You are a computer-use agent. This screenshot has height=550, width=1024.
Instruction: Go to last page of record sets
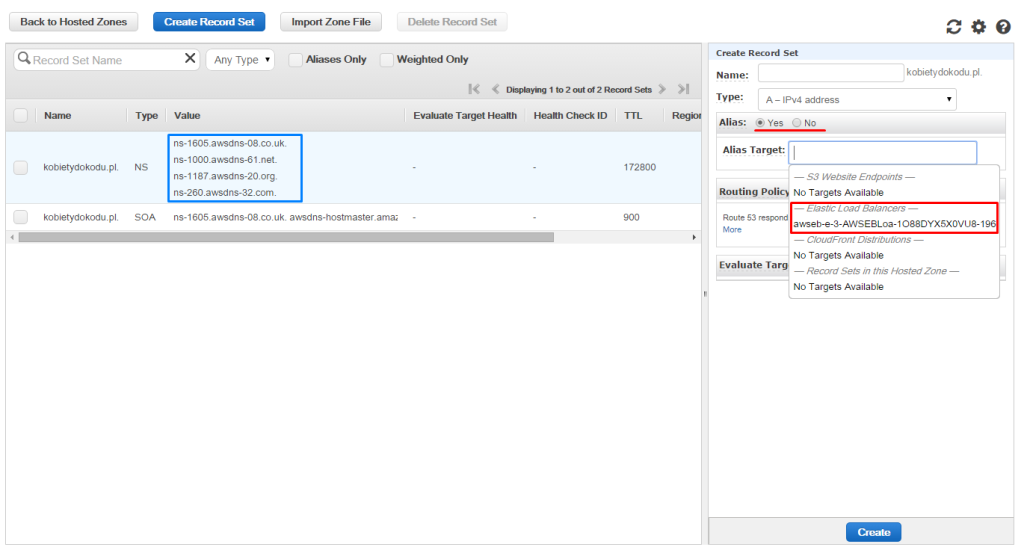coord(684,89)
